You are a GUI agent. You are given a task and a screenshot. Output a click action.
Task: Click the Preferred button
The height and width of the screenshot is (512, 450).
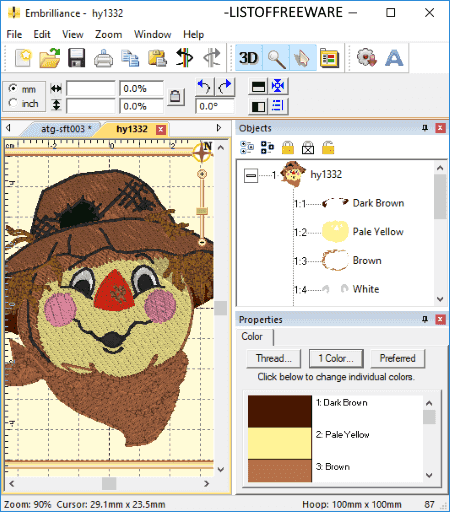point(398,358)
